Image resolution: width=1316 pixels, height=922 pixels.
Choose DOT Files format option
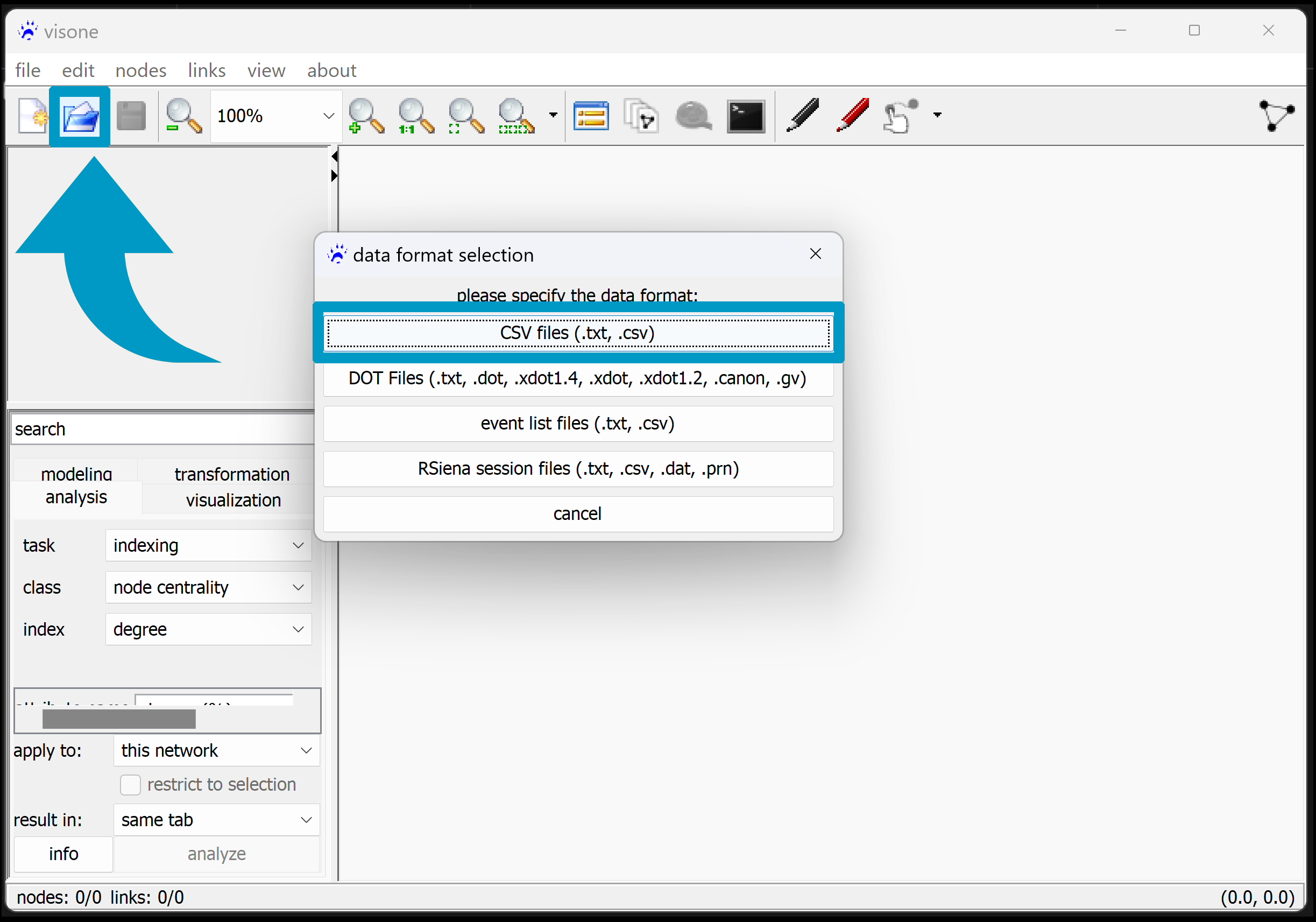[578, 378]
